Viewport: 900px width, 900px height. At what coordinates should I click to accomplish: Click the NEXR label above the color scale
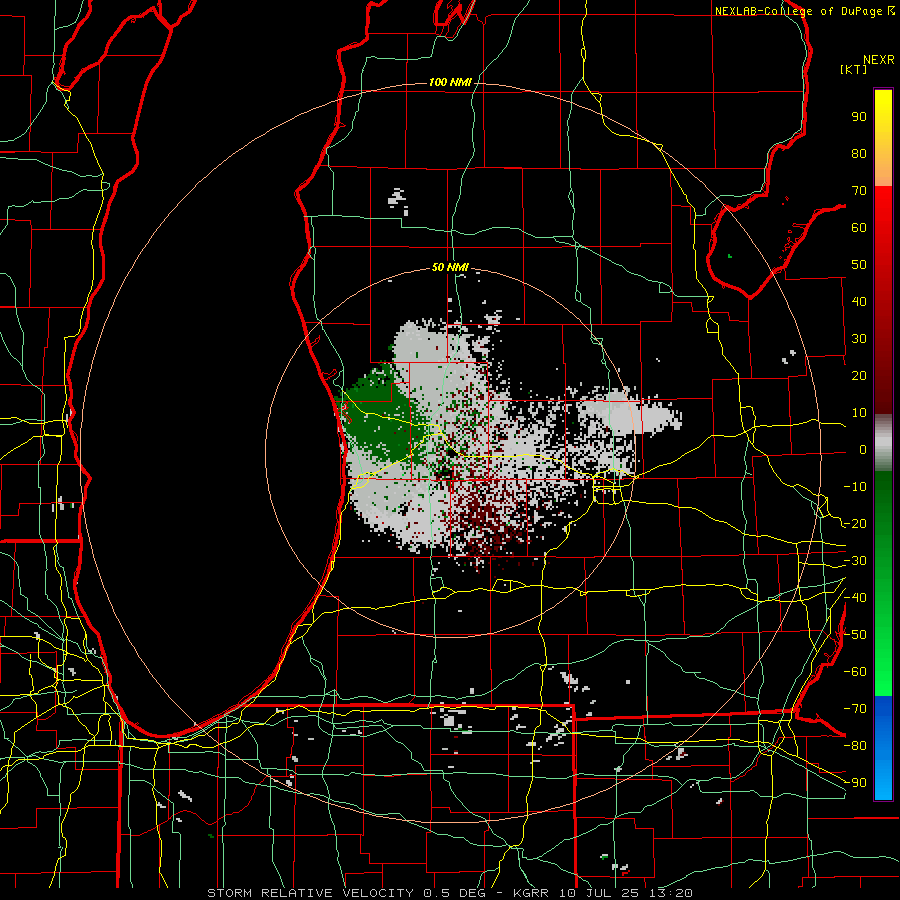879,60
